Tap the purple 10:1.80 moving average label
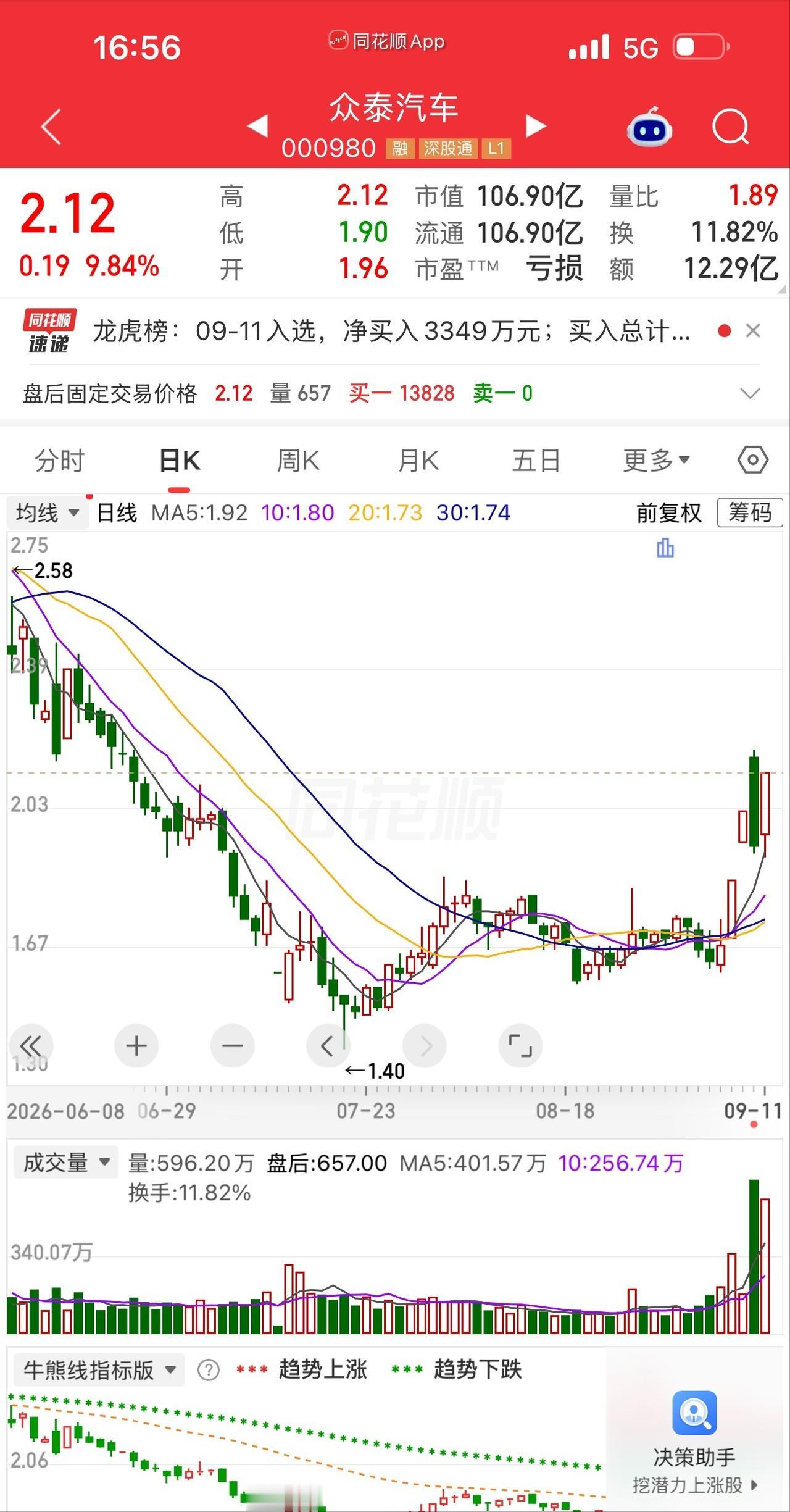 click(297, 512)
